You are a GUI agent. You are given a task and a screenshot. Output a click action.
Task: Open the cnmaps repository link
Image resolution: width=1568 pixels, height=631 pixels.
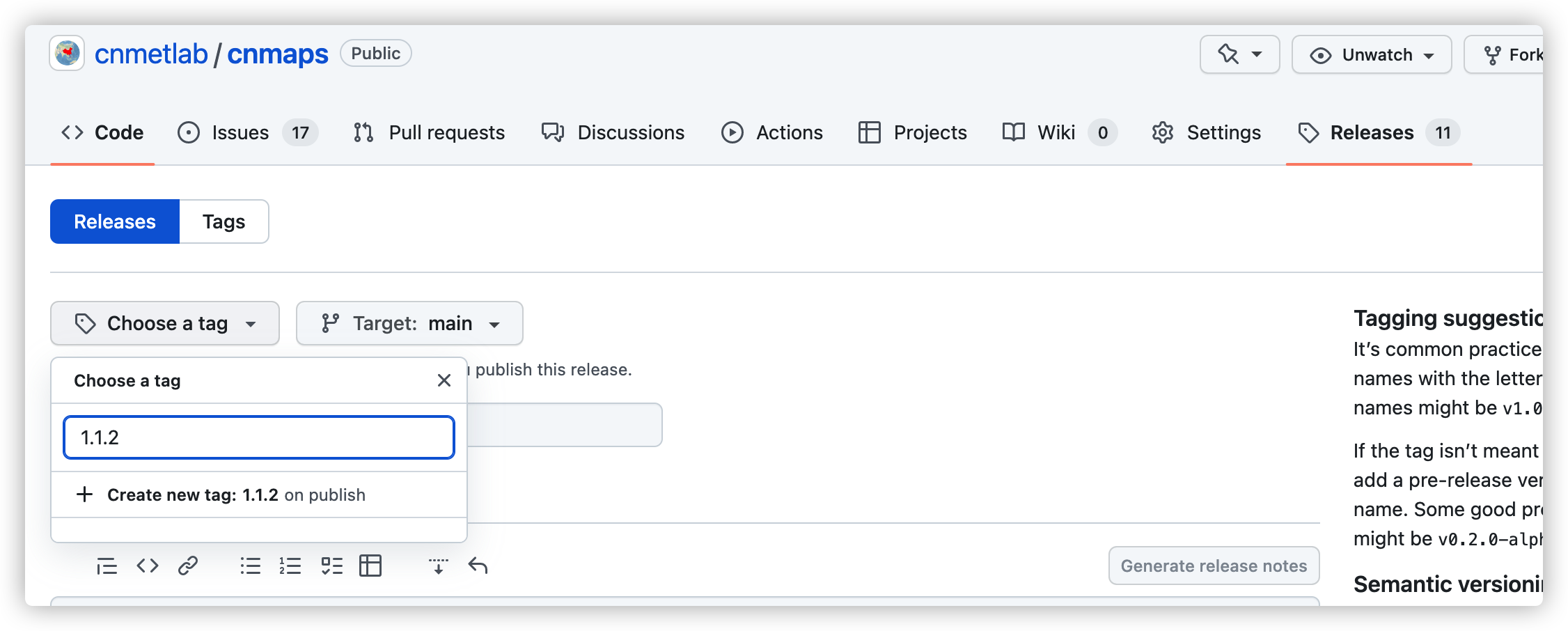click(x=277, y=54)
